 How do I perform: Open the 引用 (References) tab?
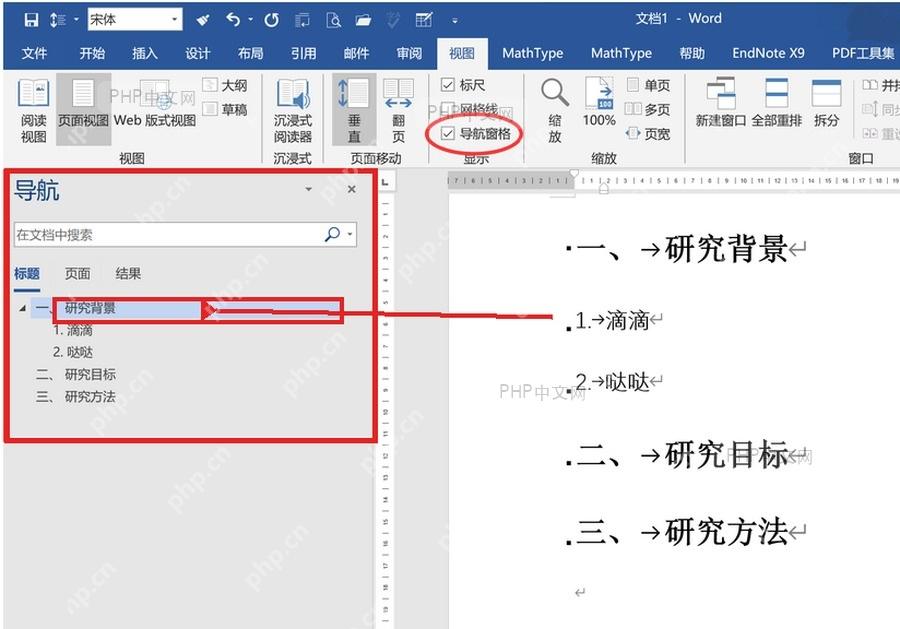click(303, 53)
